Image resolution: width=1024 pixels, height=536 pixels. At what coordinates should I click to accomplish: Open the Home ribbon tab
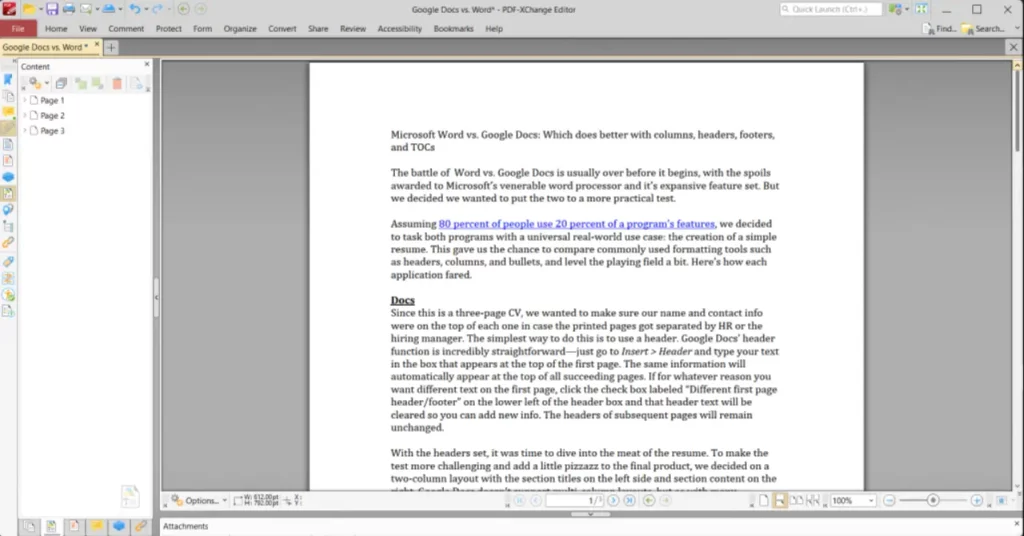pyautogui.click(x=56, y=29)
